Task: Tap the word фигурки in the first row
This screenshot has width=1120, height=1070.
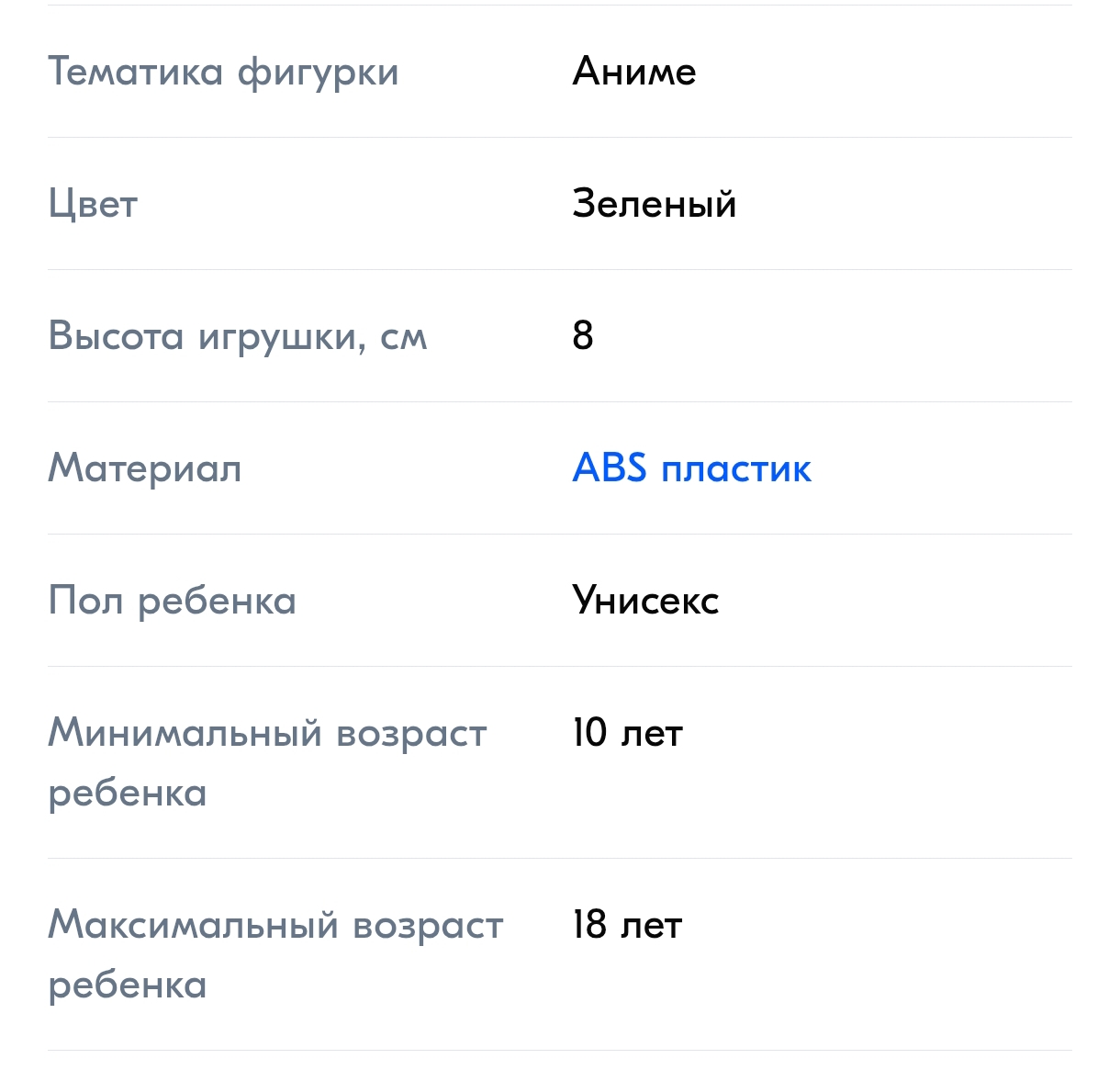Action: pyautogui.click(x=319, y=73)
